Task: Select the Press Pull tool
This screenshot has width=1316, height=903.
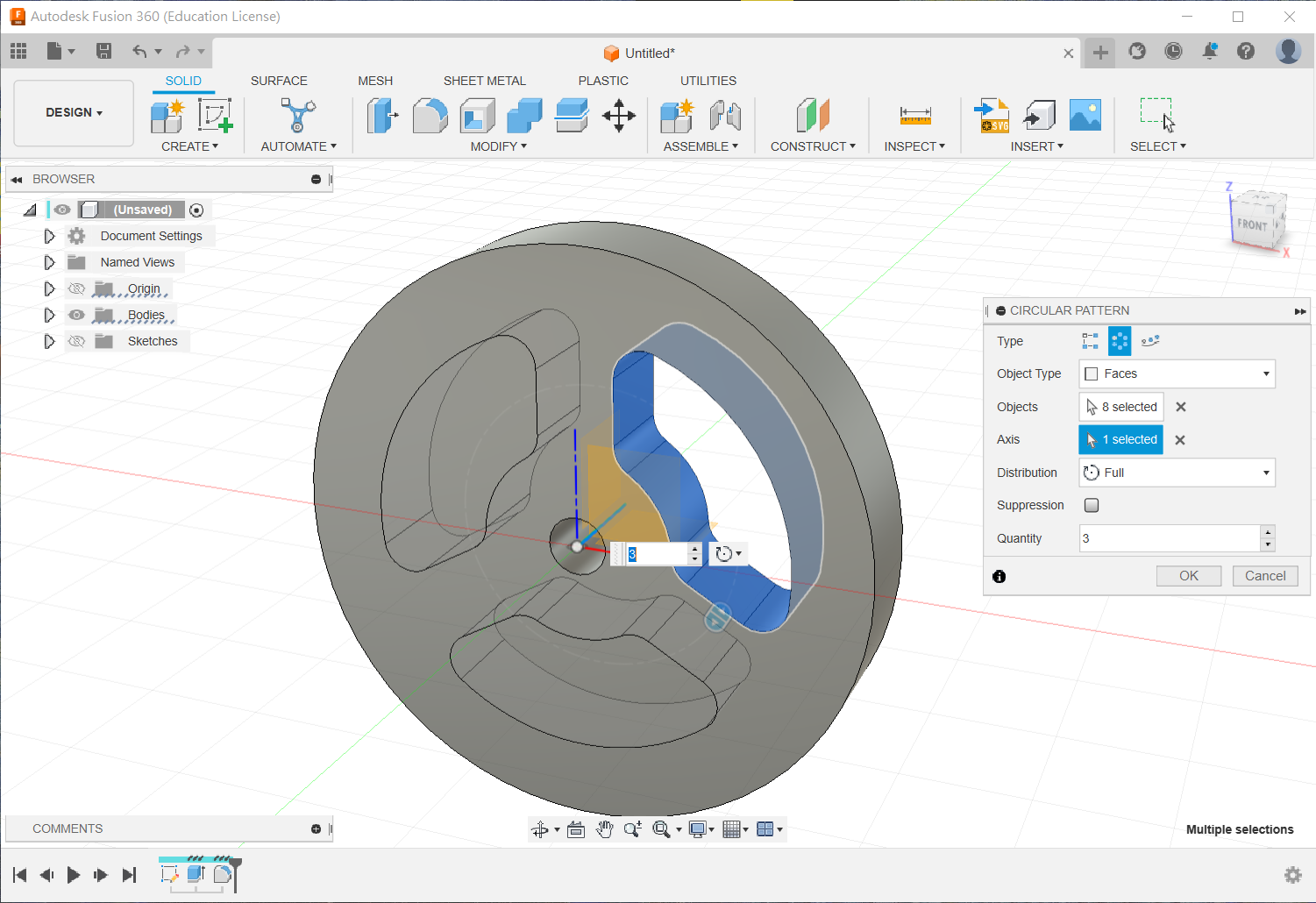Action: (382, 116)
